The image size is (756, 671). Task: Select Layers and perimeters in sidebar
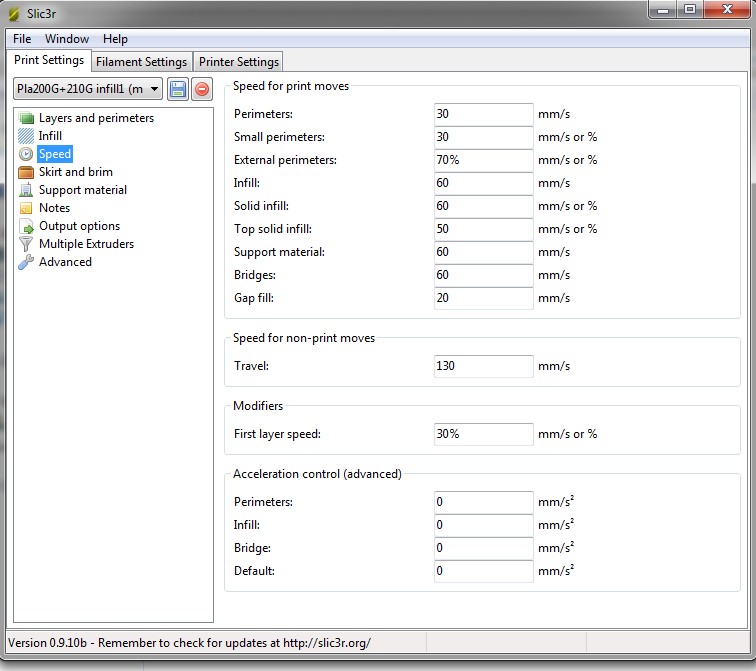96,118
